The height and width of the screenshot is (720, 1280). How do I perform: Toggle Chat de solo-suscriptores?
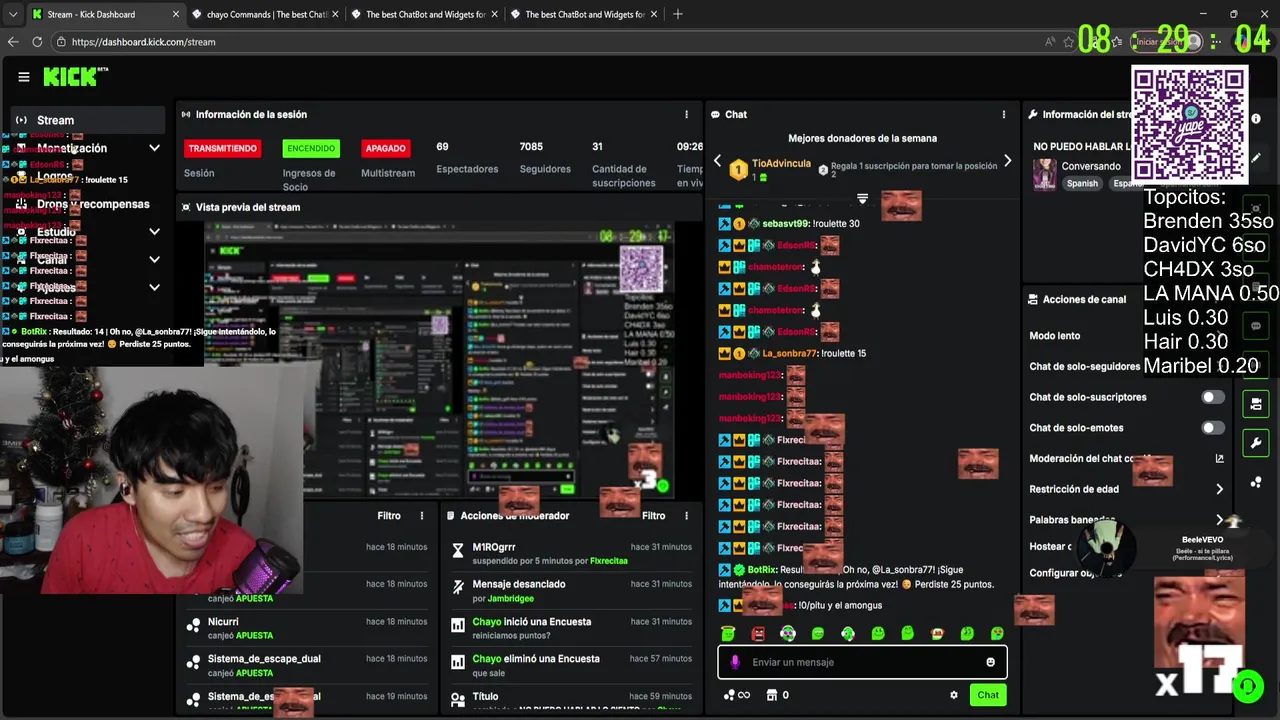[1212, 397]
